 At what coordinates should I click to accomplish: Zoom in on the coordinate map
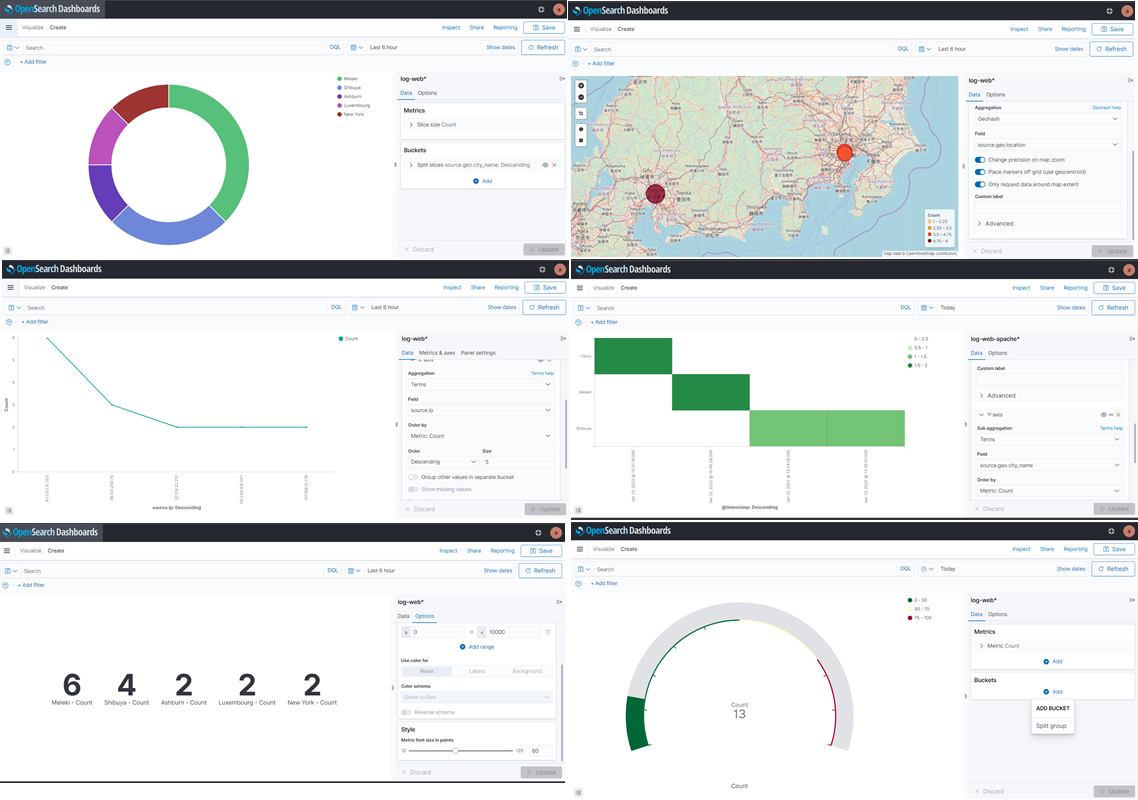(x=581, y=86)
